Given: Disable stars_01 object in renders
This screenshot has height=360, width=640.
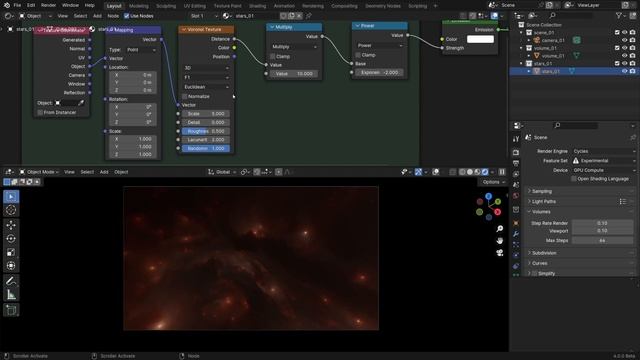Looking at the screenshot, I should coord(633,71).
